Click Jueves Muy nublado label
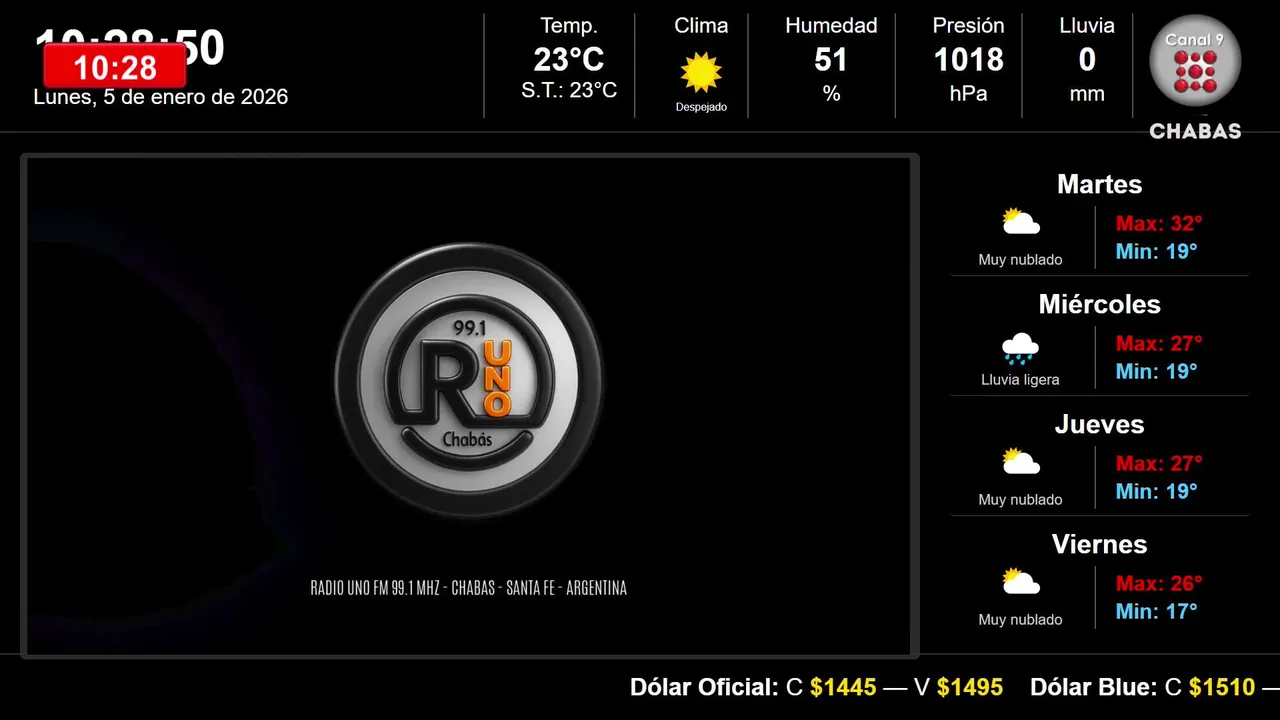Viewport: 1280px width, 720px height. click(1020, 500)
